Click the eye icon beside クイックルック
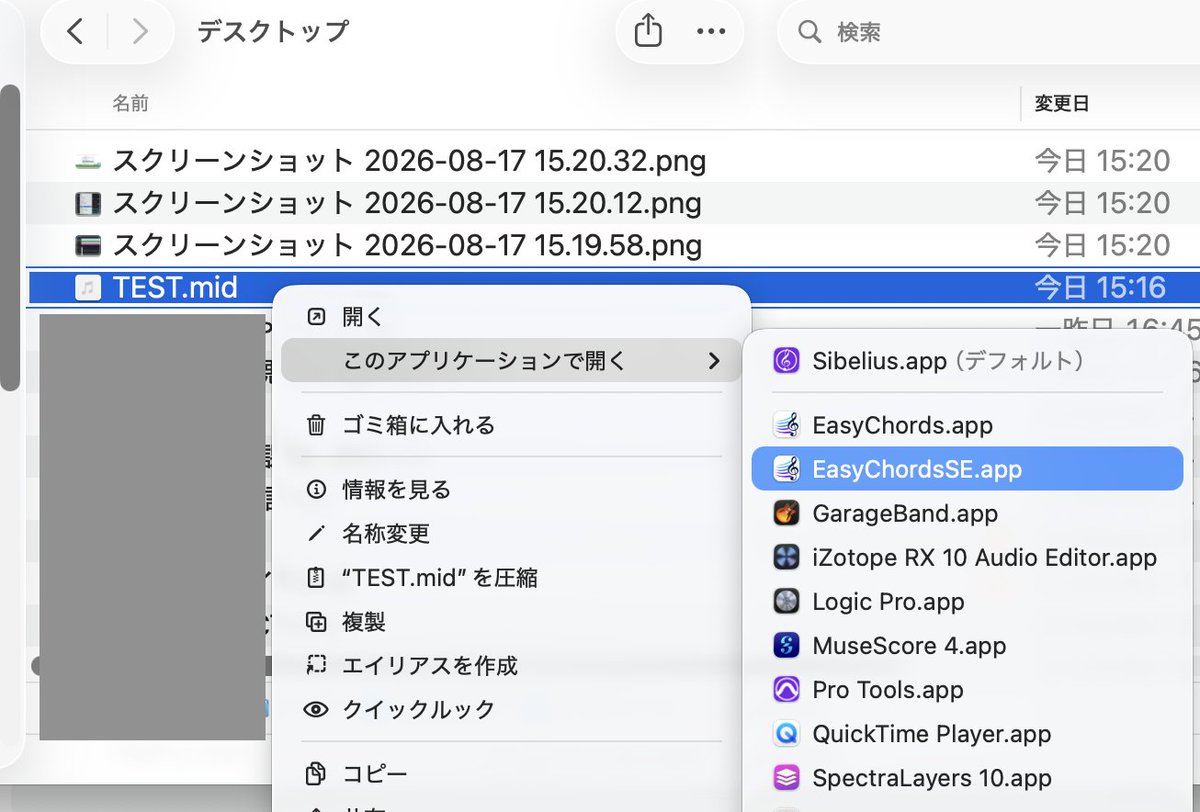This screenshot has height=812, width=1200. (316, 709)
